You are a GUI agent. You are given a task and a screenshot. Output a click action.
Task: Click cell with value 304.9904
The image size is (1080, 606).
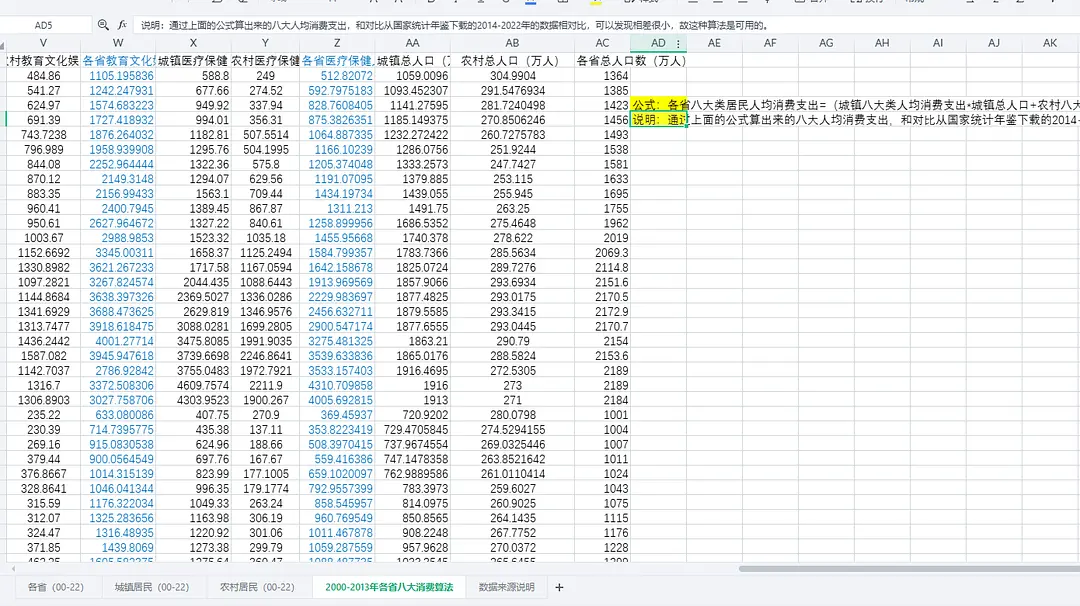[x=512, y=76]
